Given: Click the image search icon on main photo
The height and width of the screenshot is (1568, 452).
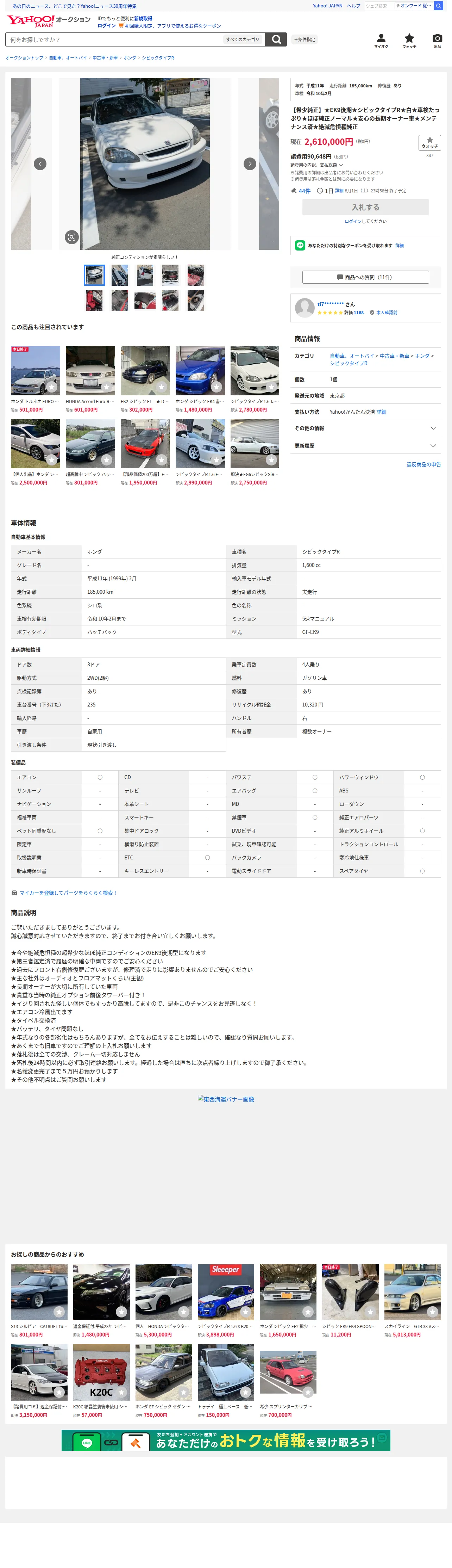Looking at the screenshot, I should [72, 237].
